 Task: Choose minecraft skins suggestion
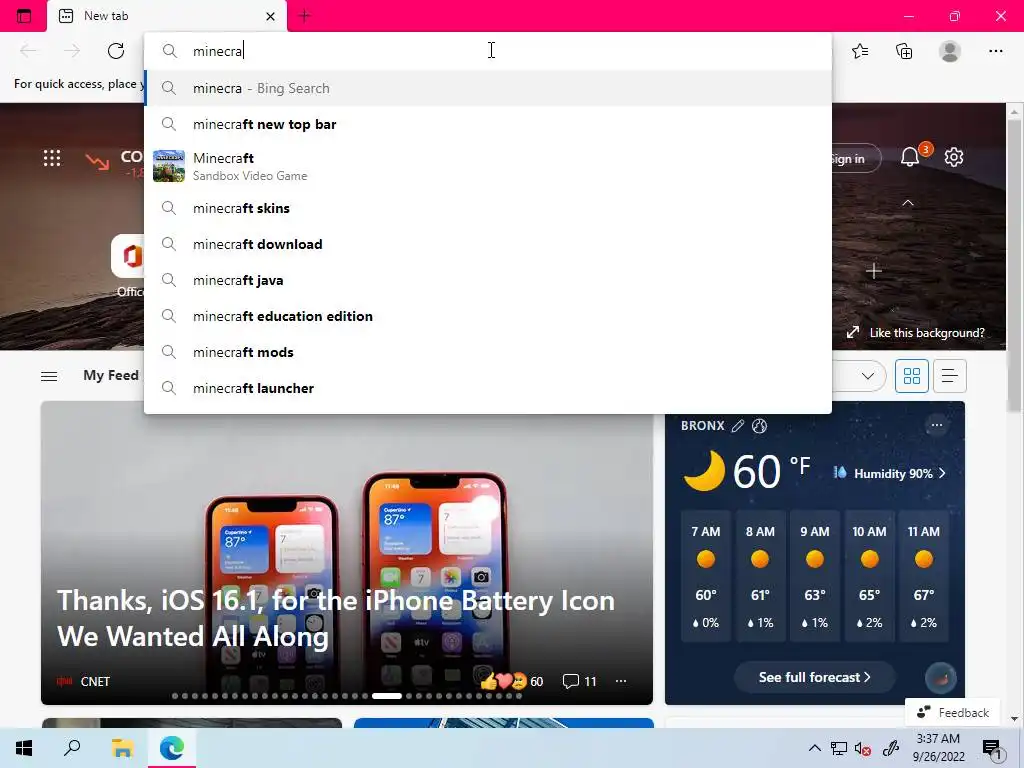coord(488,208)
